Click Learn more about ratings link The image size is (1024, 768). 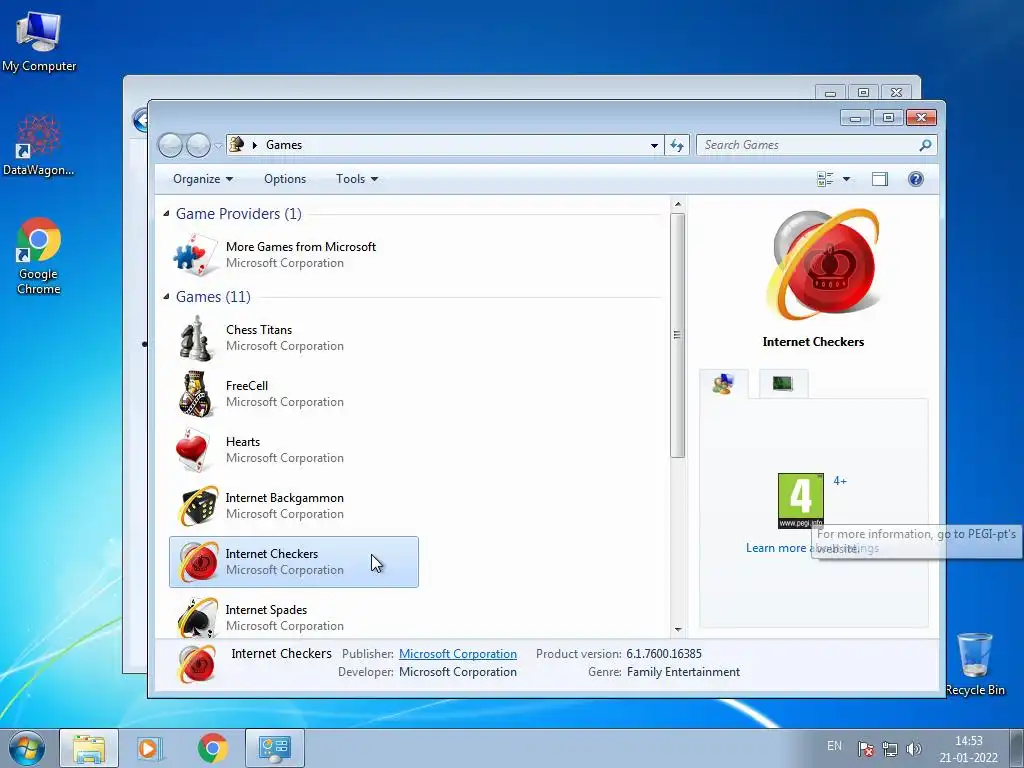tap(812, 548)
